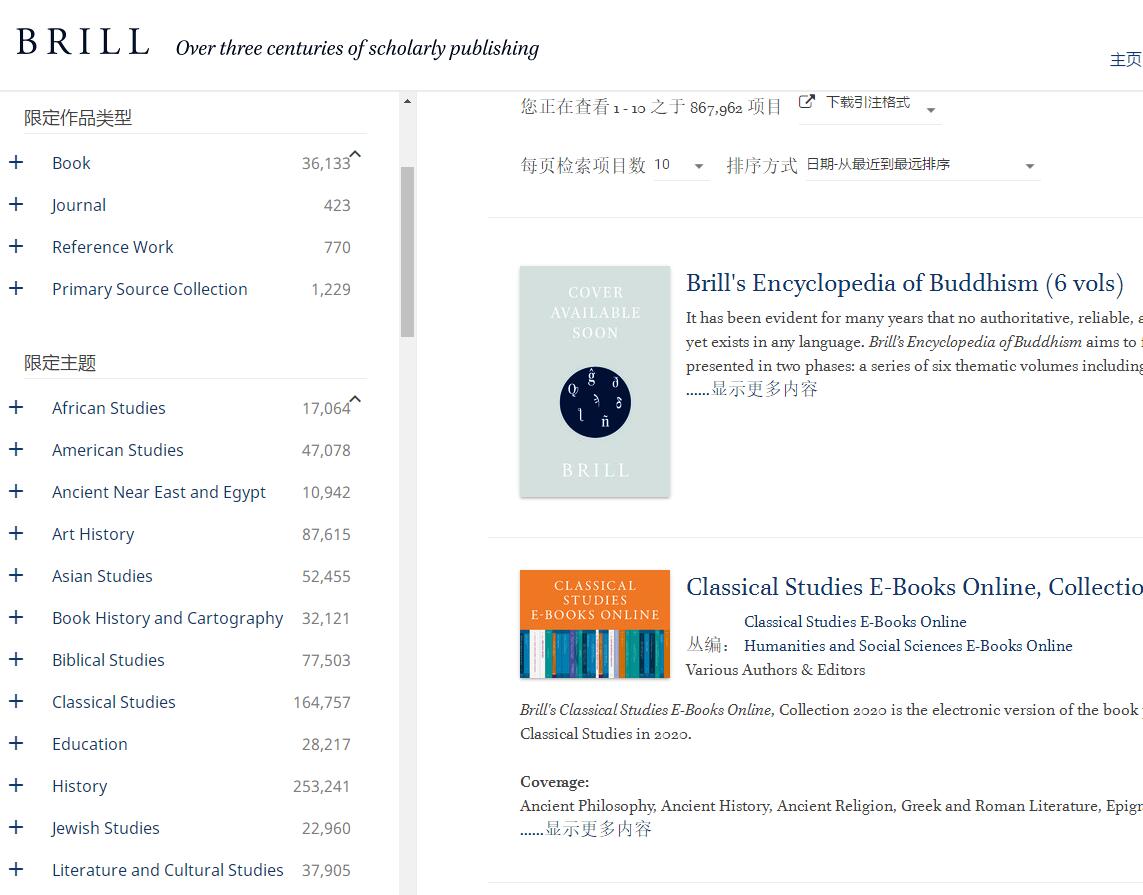Screen dimensions: 1143x895
Task: Filter by Reference Work type
Action: pos(112,247)
